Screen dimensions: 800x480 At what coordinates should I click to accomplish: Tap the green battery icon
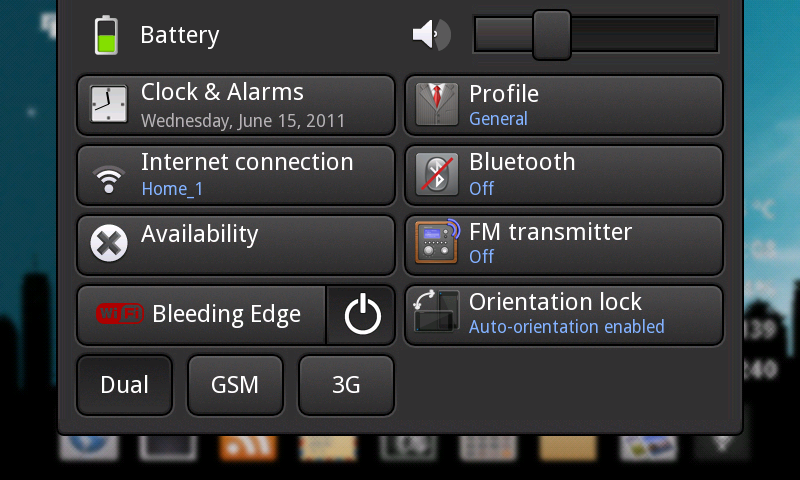106,35
